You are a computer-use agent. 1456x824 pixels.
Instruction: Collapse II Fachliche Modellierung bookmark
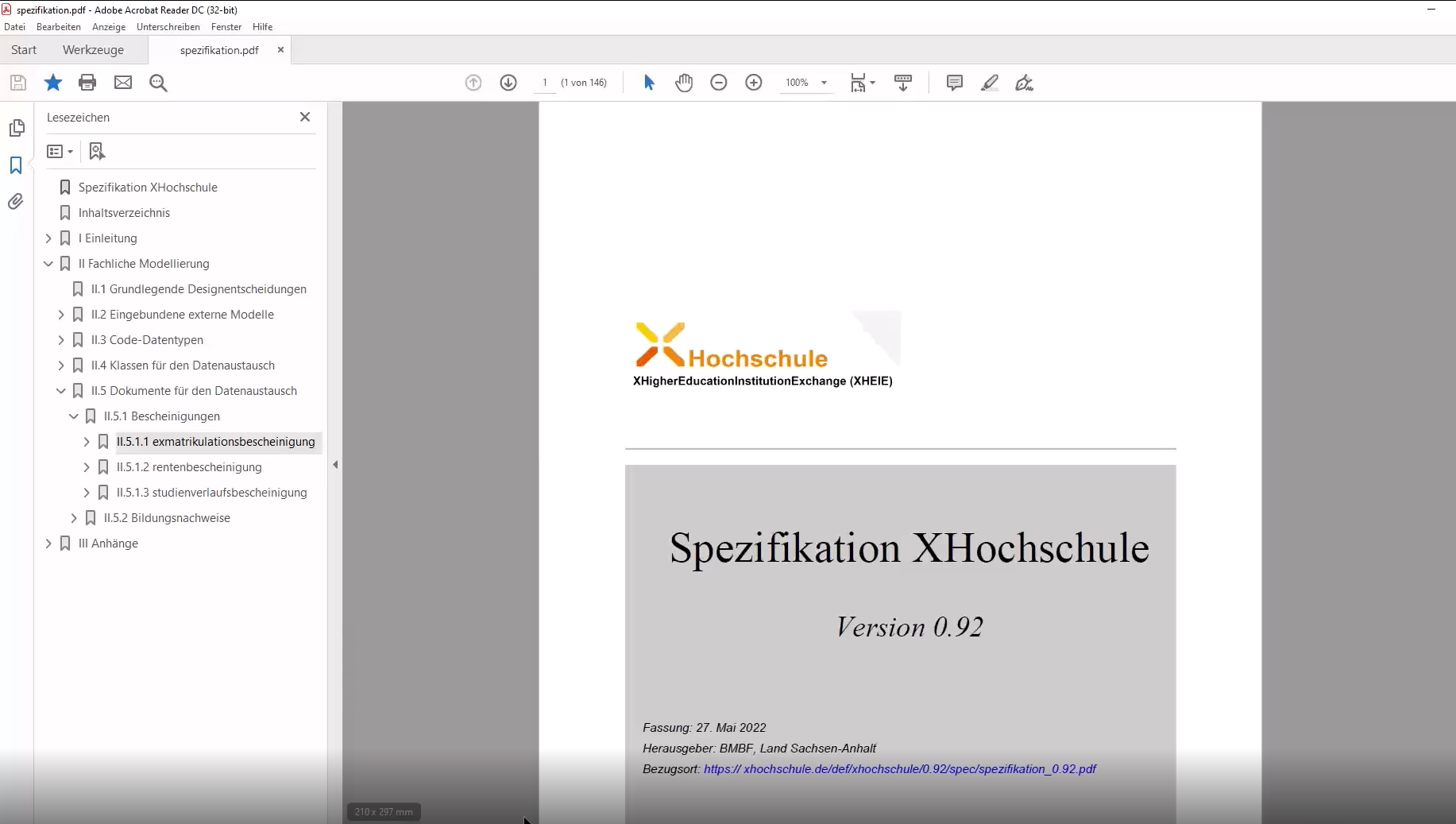point(48,264)
